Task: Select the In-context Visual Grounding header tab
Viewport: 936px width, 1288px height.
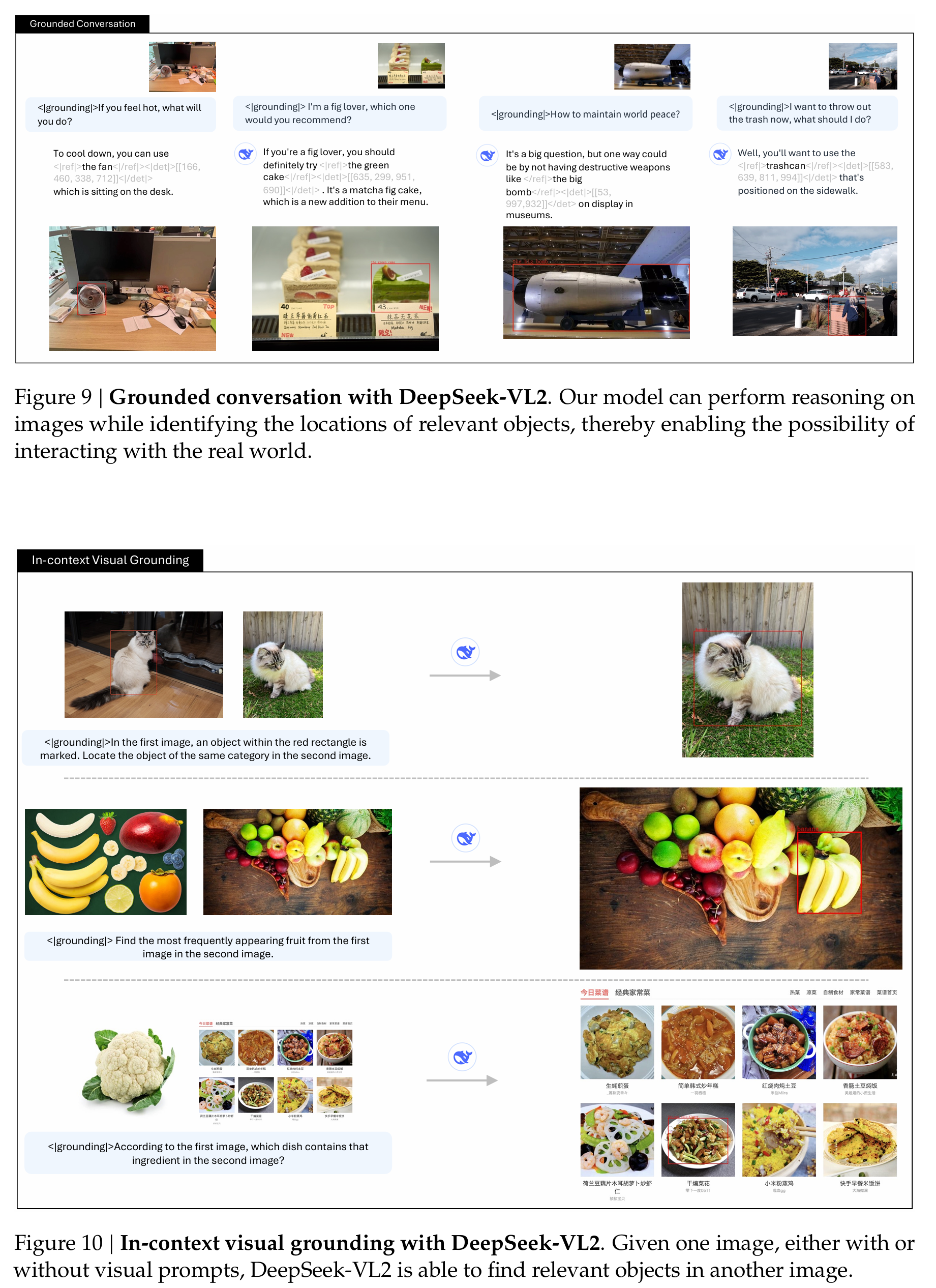Action: click(x=110, y=560)
